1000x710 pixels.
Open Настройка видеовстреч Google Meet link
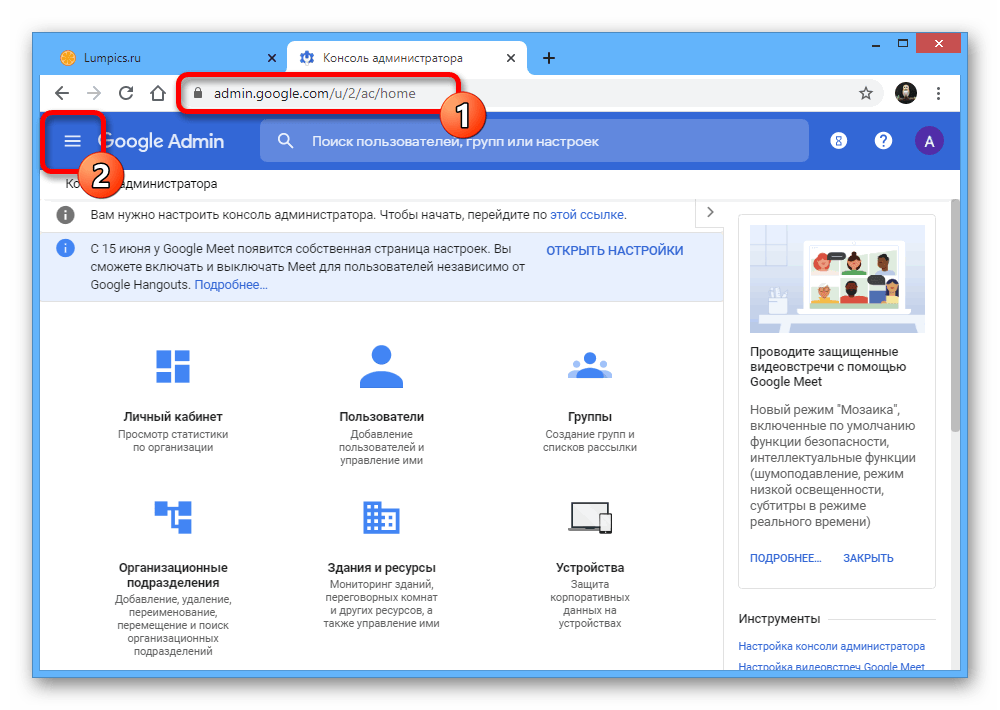831,667
